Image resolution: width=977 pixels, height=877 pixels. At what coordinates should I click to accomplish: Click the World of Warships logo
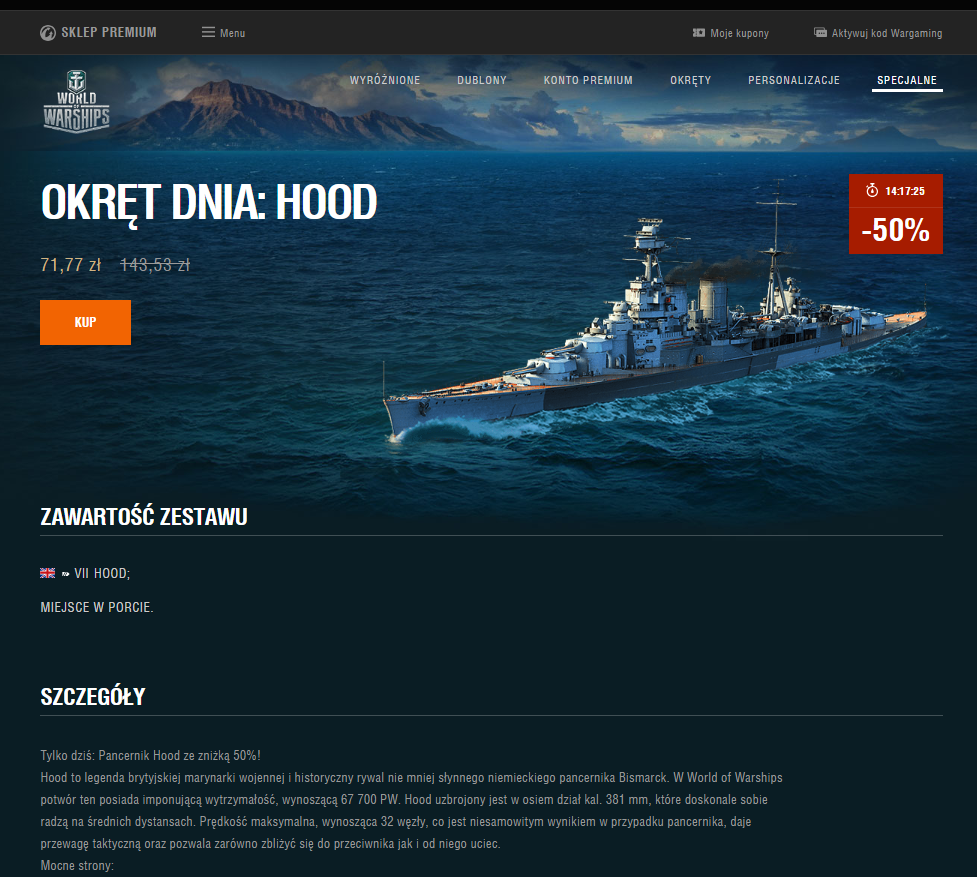(77, 102)
